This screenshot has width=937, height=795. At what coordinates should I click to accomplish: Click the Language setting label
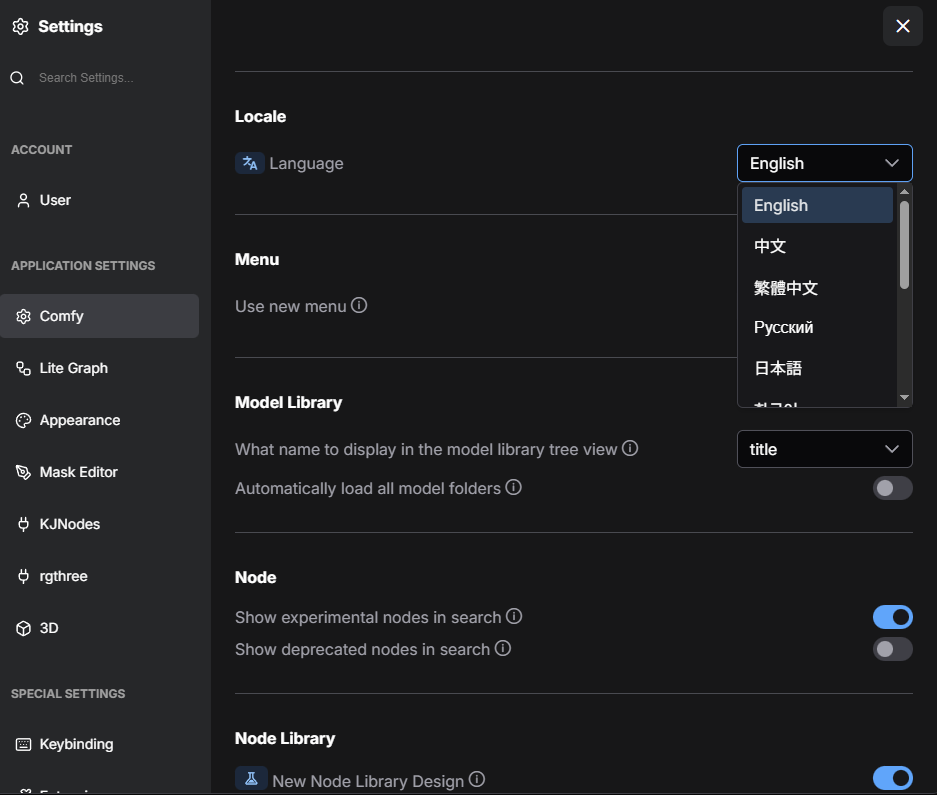click(306, 163)
